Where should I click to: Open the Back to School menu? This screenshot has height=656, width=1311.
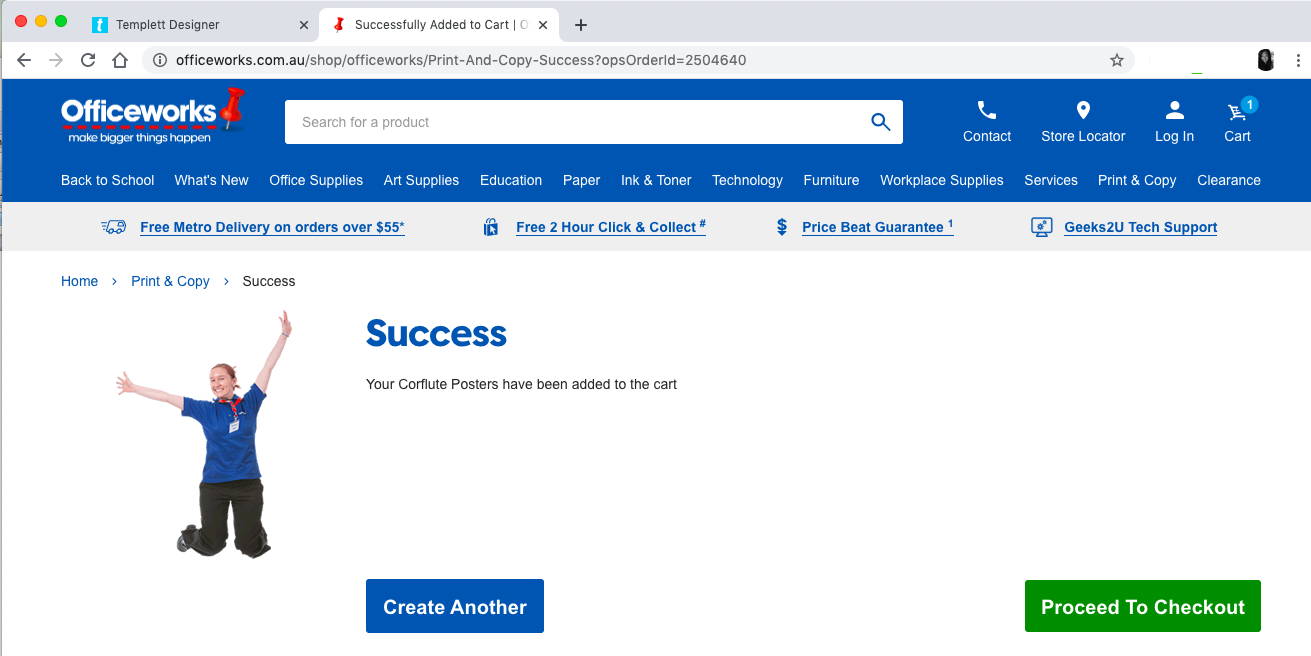tap(108, 180)
